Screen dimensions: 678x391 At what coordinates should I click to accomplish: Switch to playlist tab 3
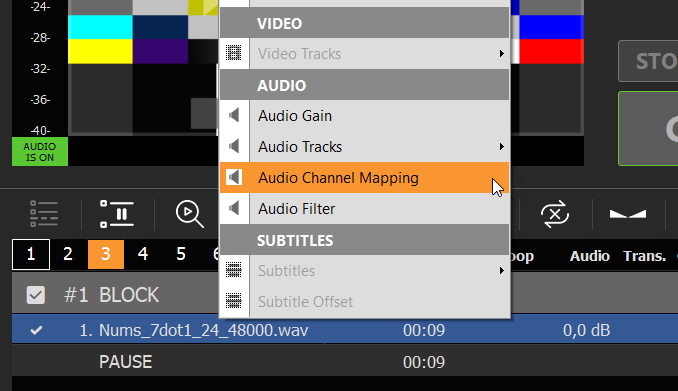tap(106, 254)
